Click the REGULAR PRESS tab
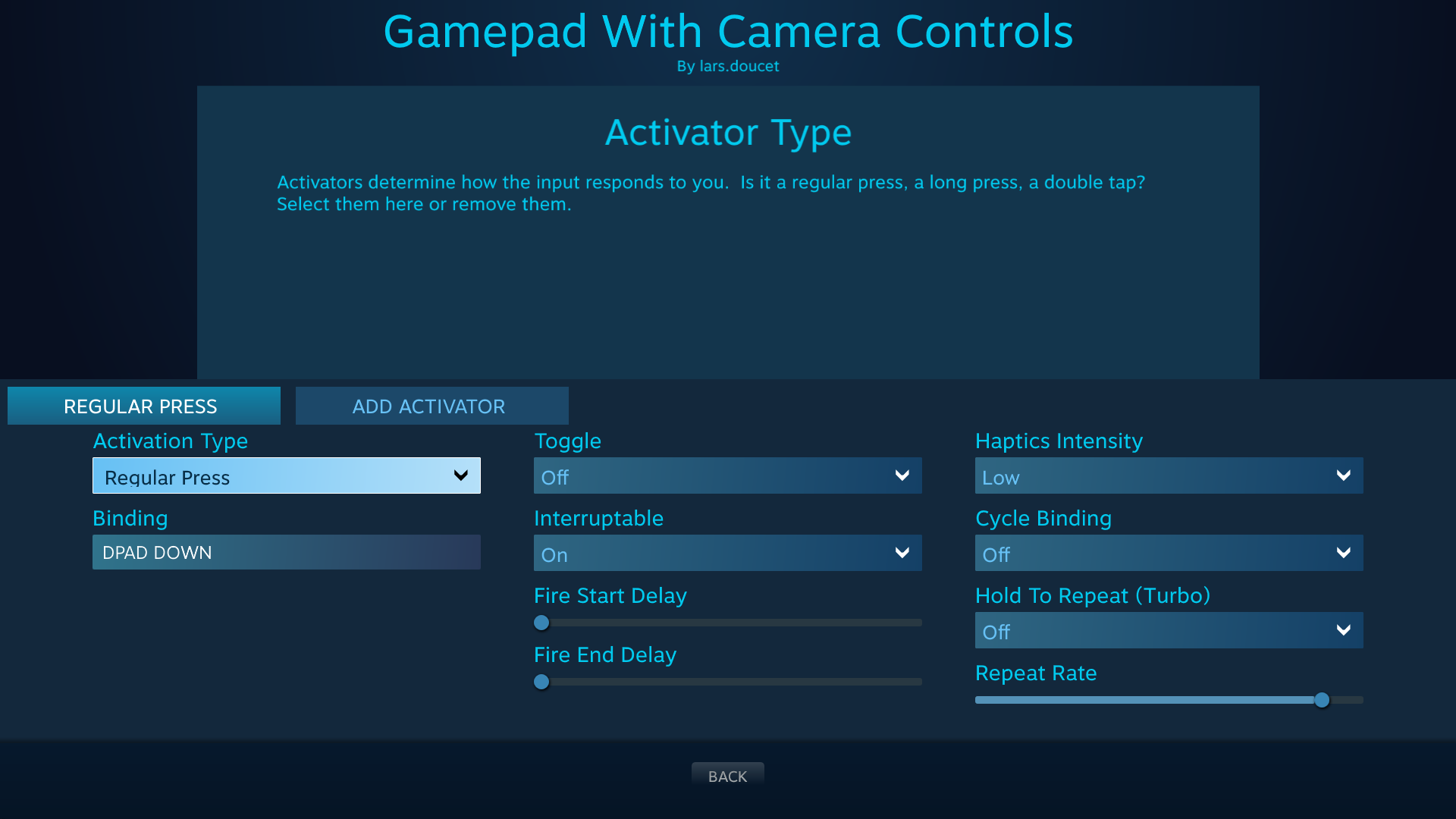Screen dimensions: 1456x819 (x=140, y=405)
